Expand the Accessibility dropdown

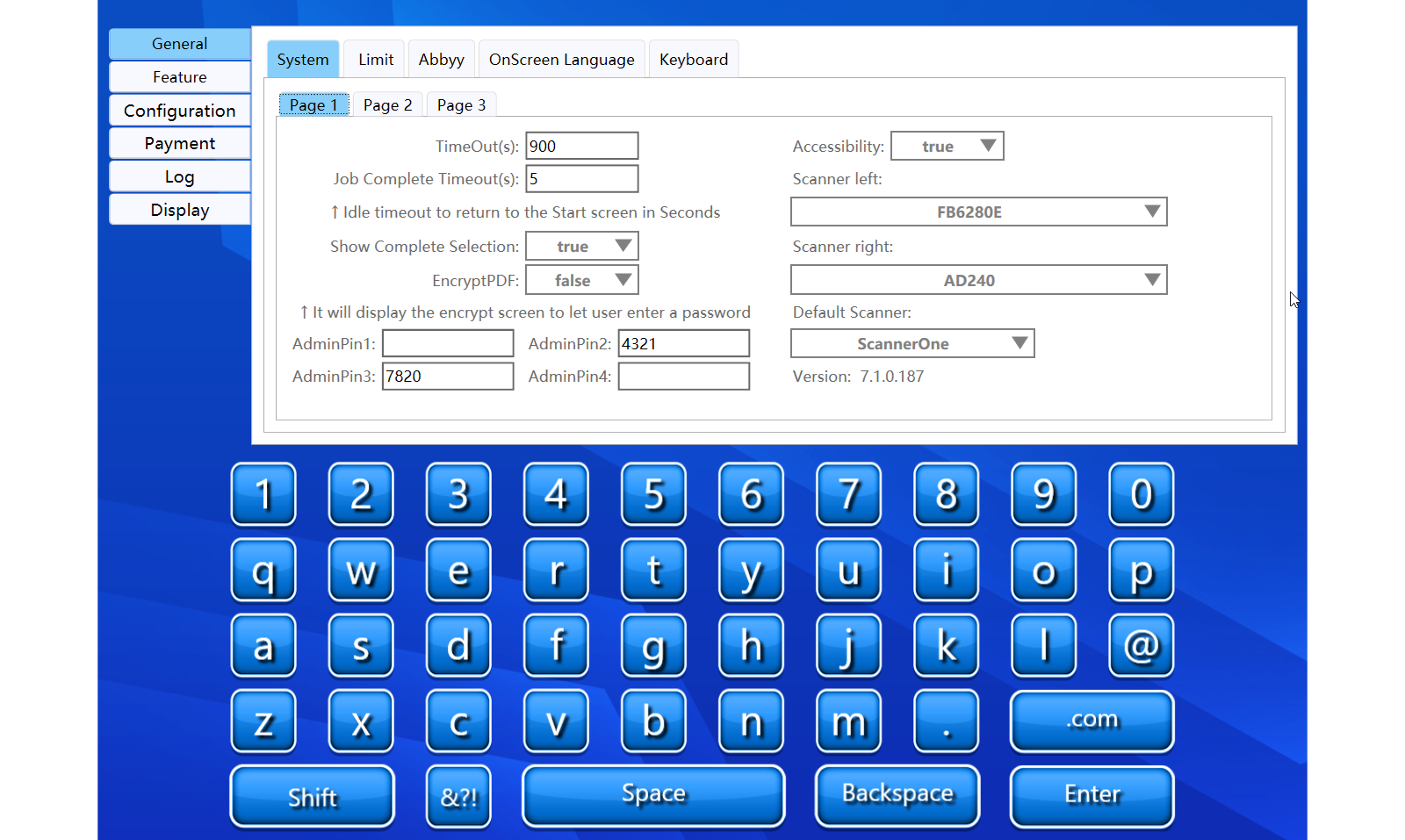tap(947, 146)
